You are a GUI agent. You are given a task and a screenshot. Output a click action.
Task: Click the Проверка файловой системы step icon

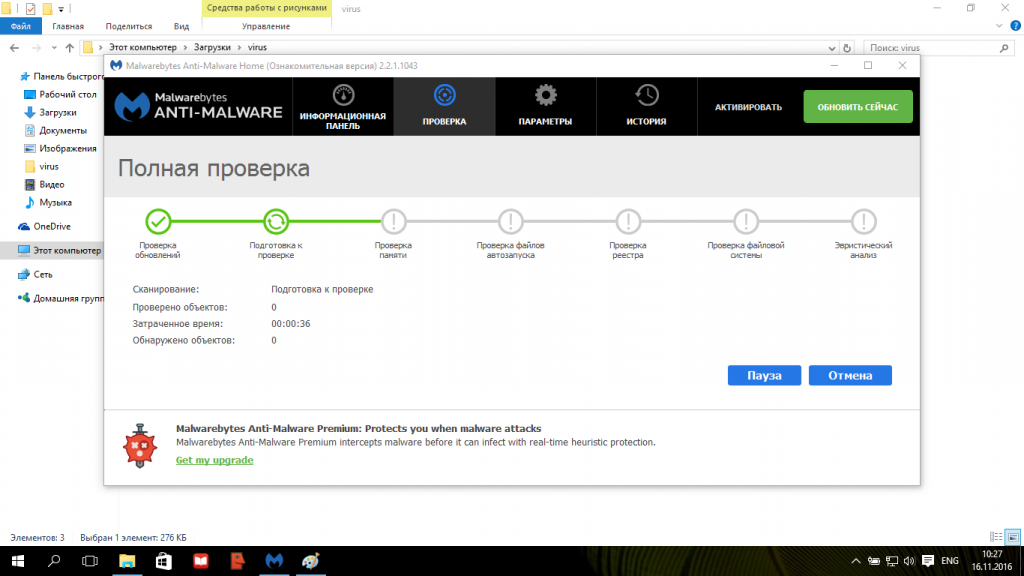click(x=746, y=221)
